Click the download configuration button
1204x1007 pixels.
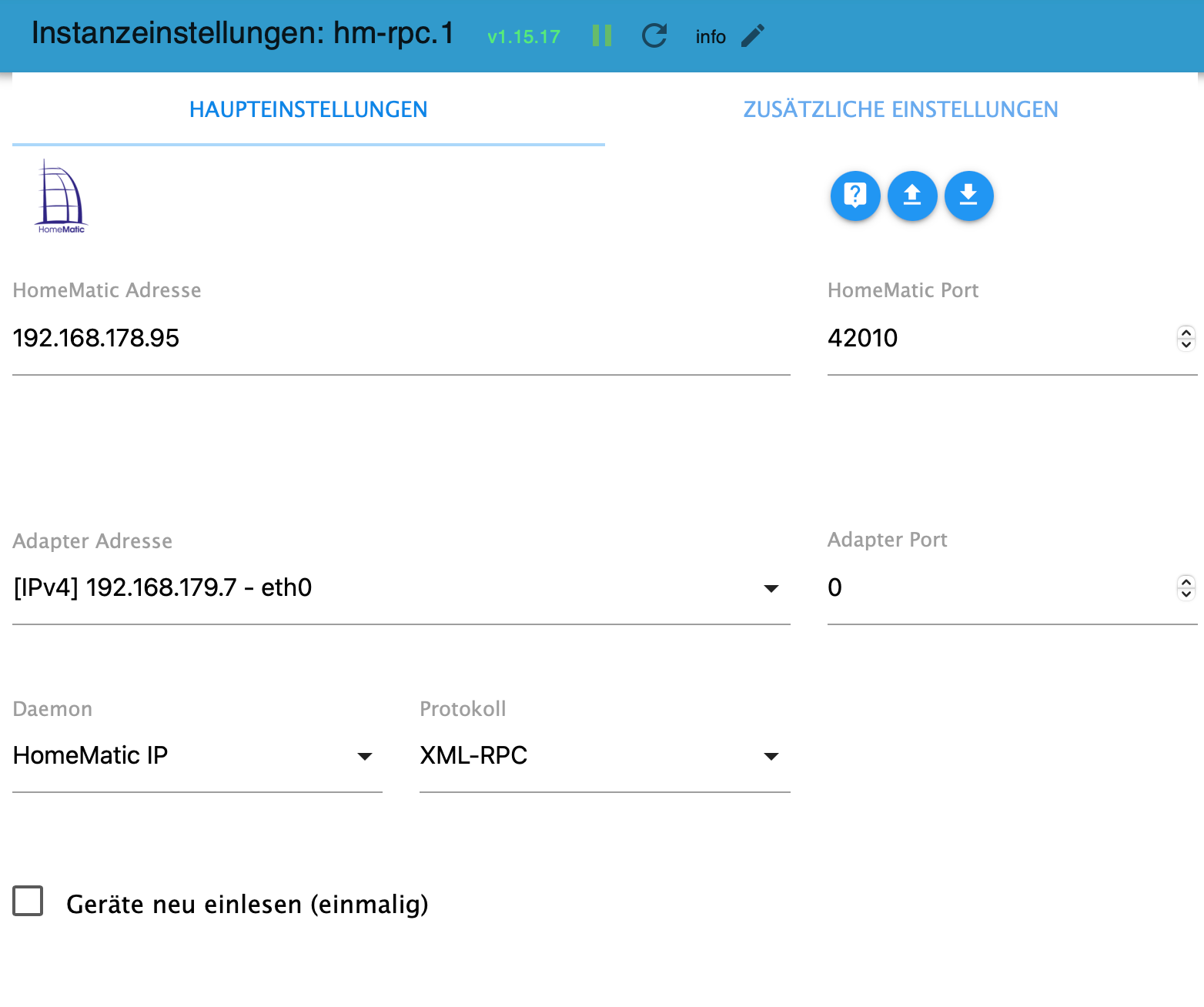coord(968,196)
